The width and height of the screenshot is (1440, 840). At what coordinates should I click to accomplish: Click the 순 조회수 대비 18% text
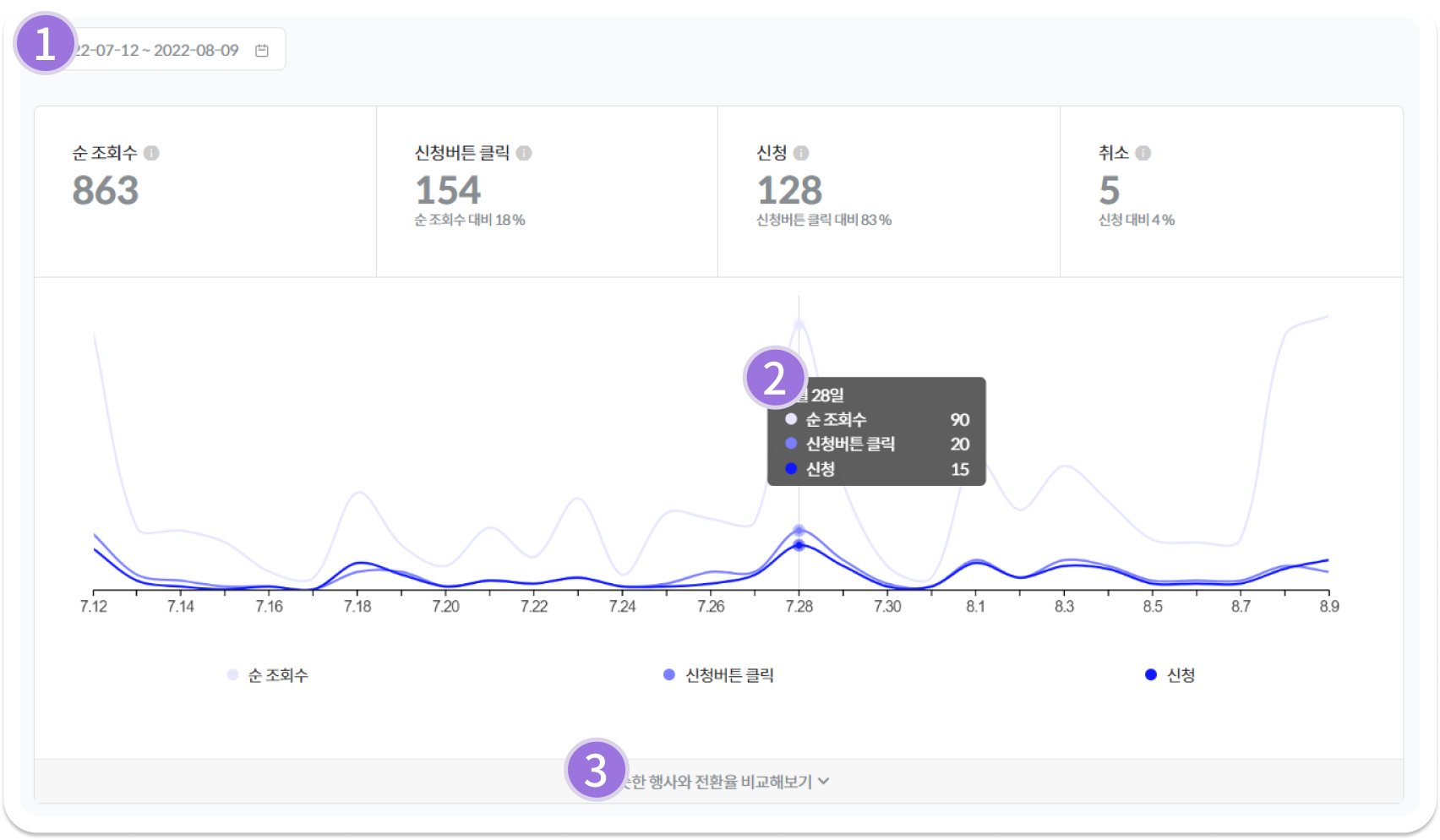coord(470,220)
